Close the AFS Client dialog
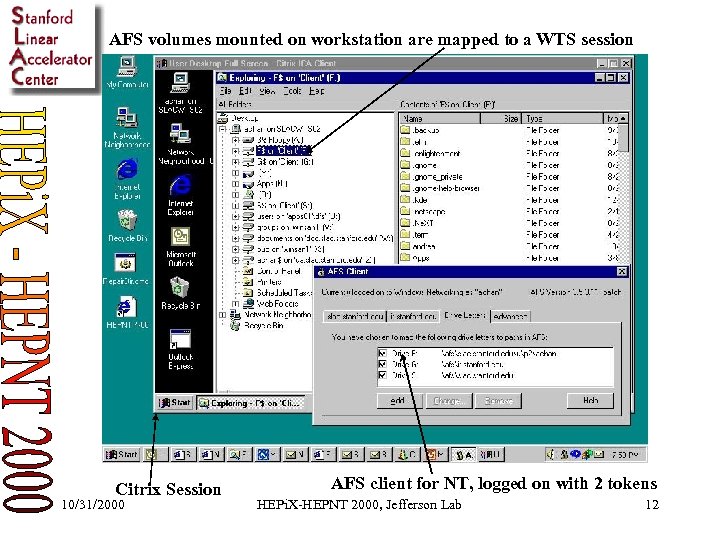Screen dimensions: 720x540 point(622,271)
